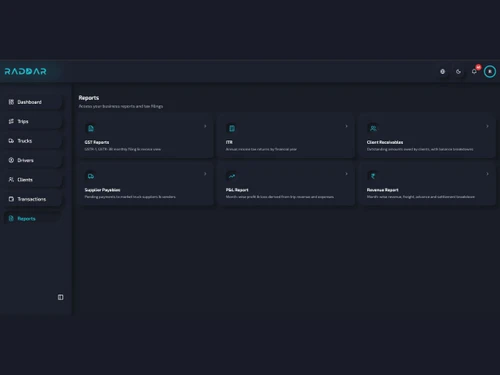Click Client Receivables users icon

point(373,128)
